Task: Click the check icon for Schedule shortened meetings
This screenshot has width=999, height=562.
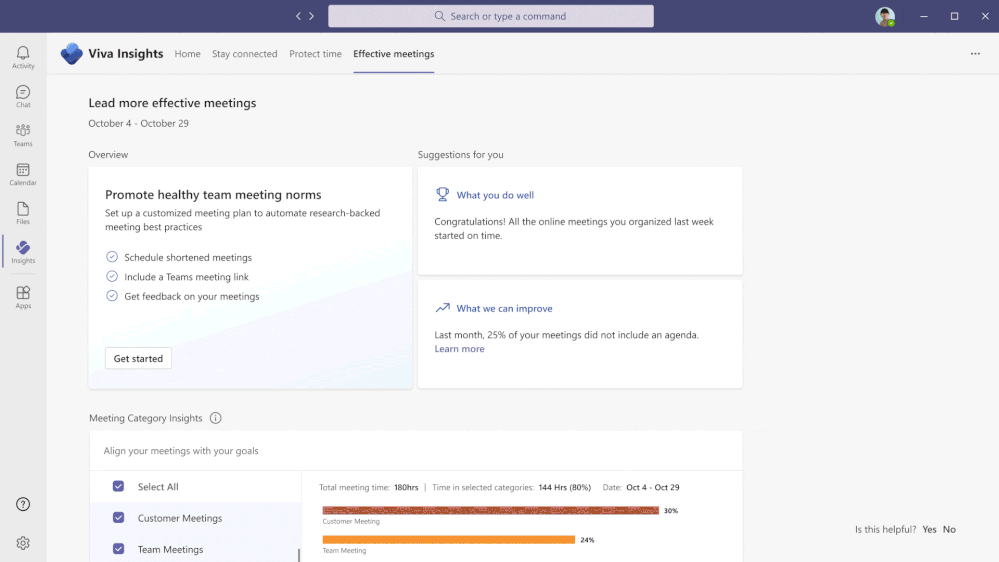Action: click(112, 257)
